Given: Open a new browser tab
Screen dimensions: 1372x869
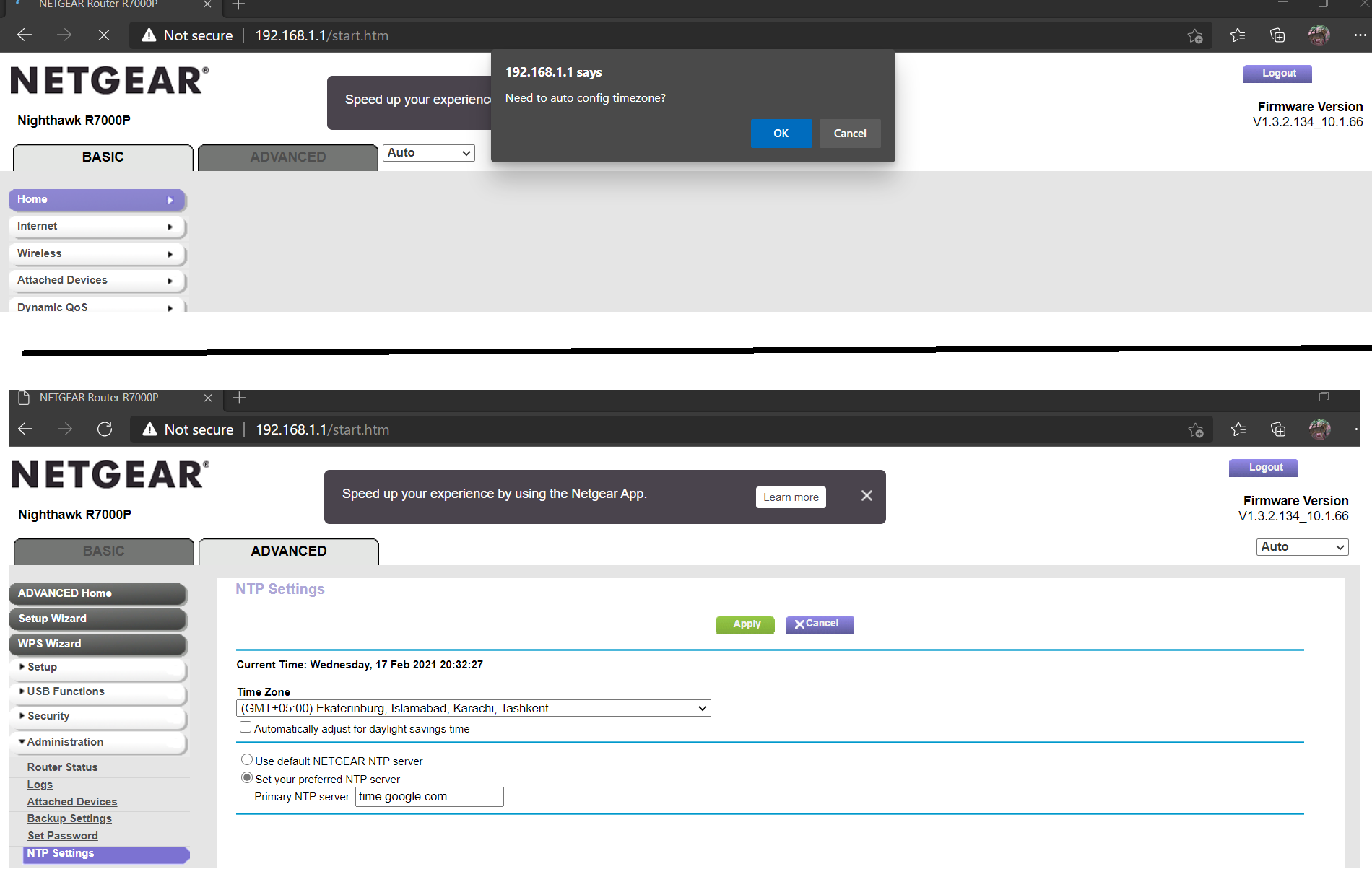Looking at the screenshot, I should pos(238,398).
